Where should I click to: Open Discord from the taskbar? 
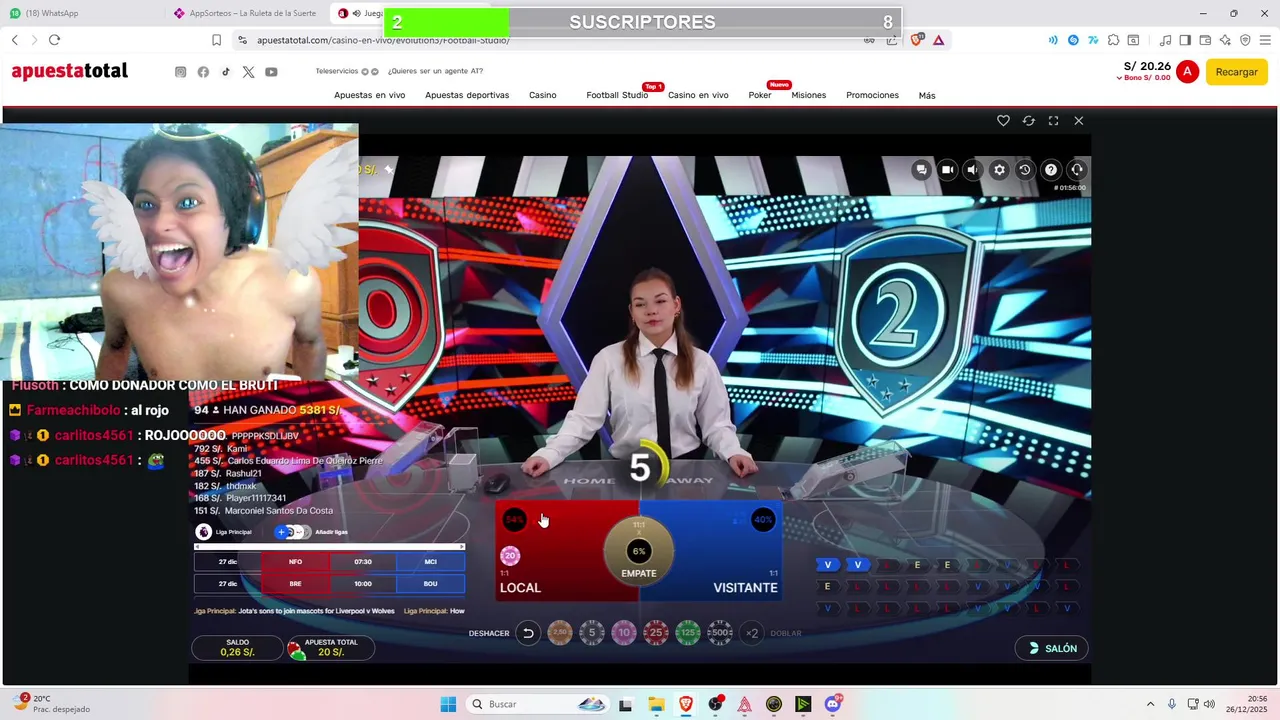(x=833, y=704)
